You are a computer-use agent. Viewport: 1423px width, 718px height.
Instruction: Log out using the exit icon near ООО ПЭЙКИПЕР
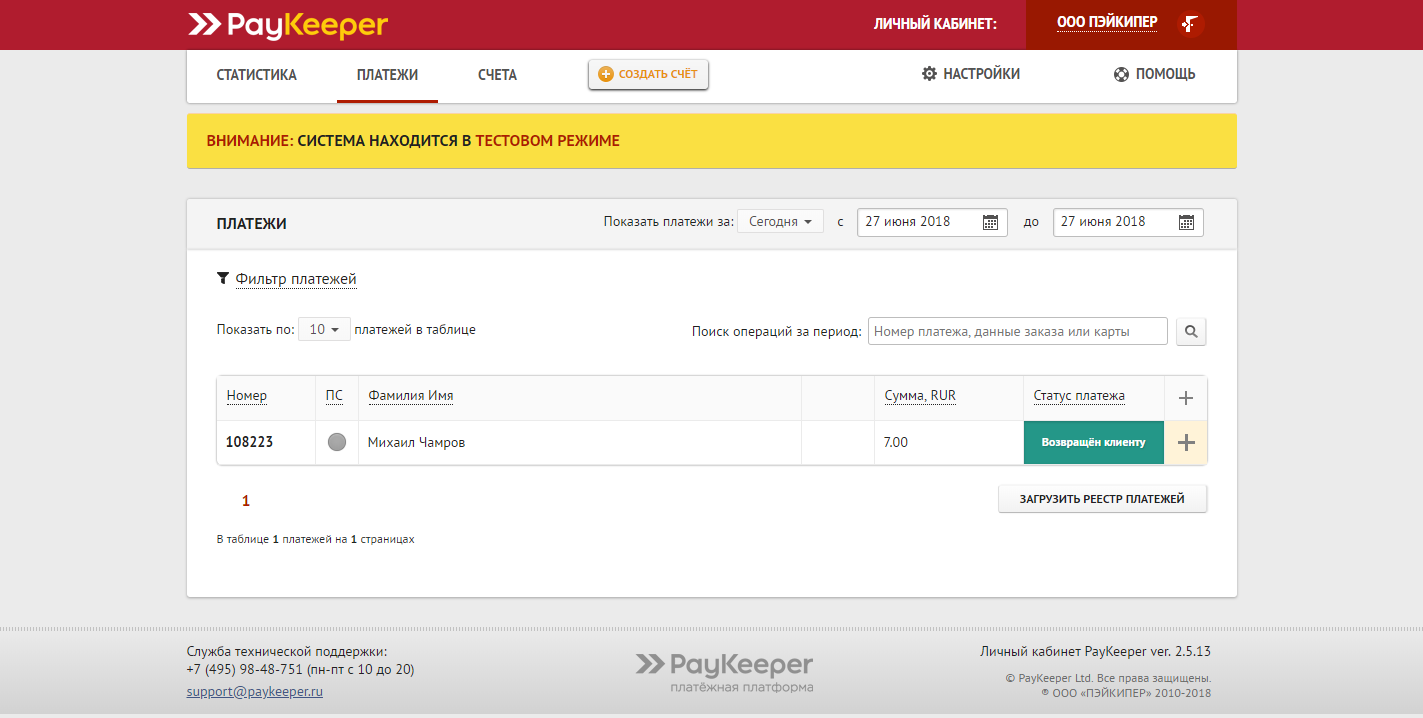[1190, 23]
